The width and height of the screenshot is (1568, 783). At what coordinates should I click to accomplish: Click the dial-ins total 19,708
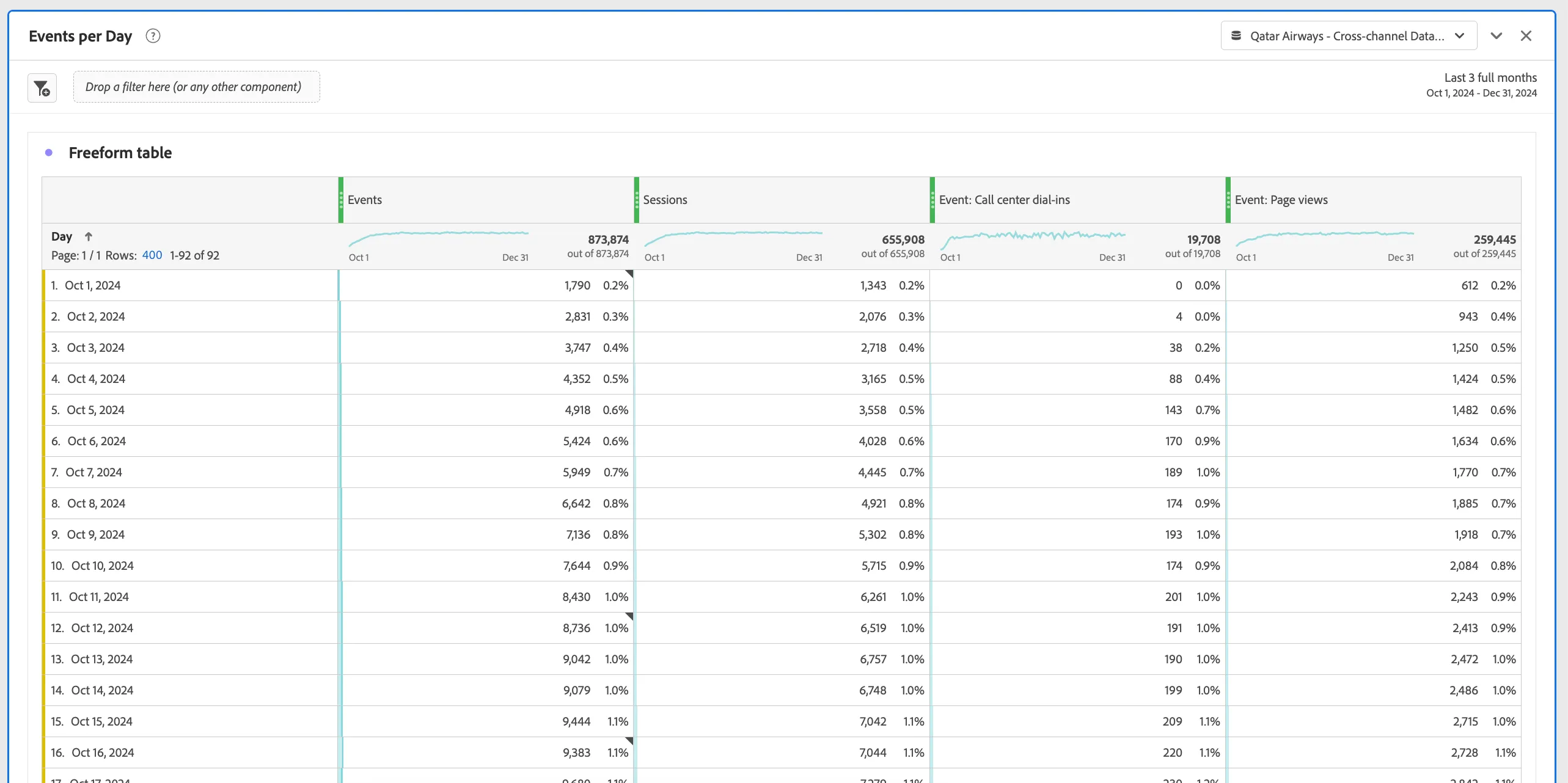1204,239
